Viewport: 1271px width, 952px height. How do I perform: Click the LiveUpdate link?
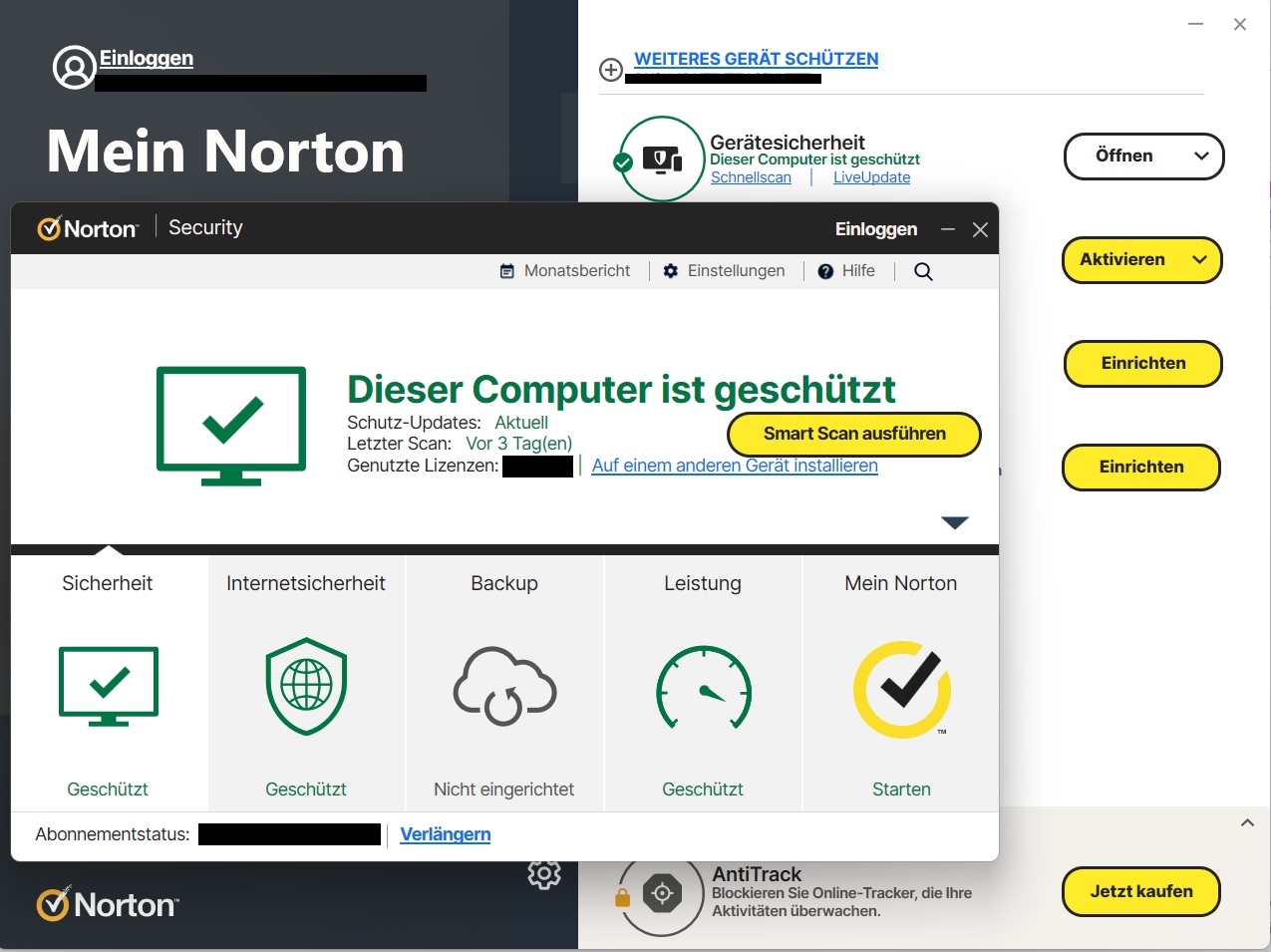coord(872,177)
